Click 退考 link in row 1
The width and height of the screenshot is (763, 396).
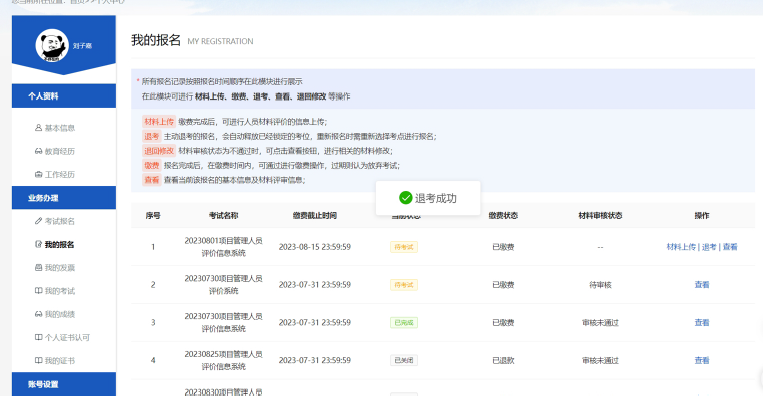(709, 247)
